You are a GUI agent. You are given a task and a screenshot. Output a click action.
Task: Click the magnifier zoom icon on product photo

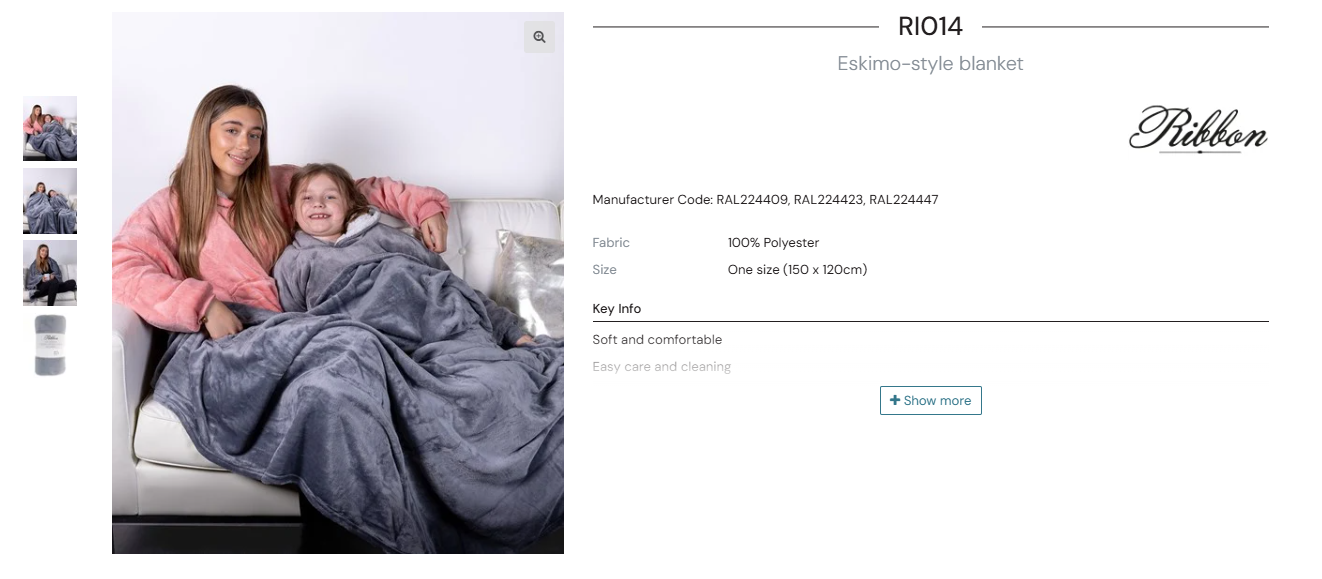(x=539, y=37)
